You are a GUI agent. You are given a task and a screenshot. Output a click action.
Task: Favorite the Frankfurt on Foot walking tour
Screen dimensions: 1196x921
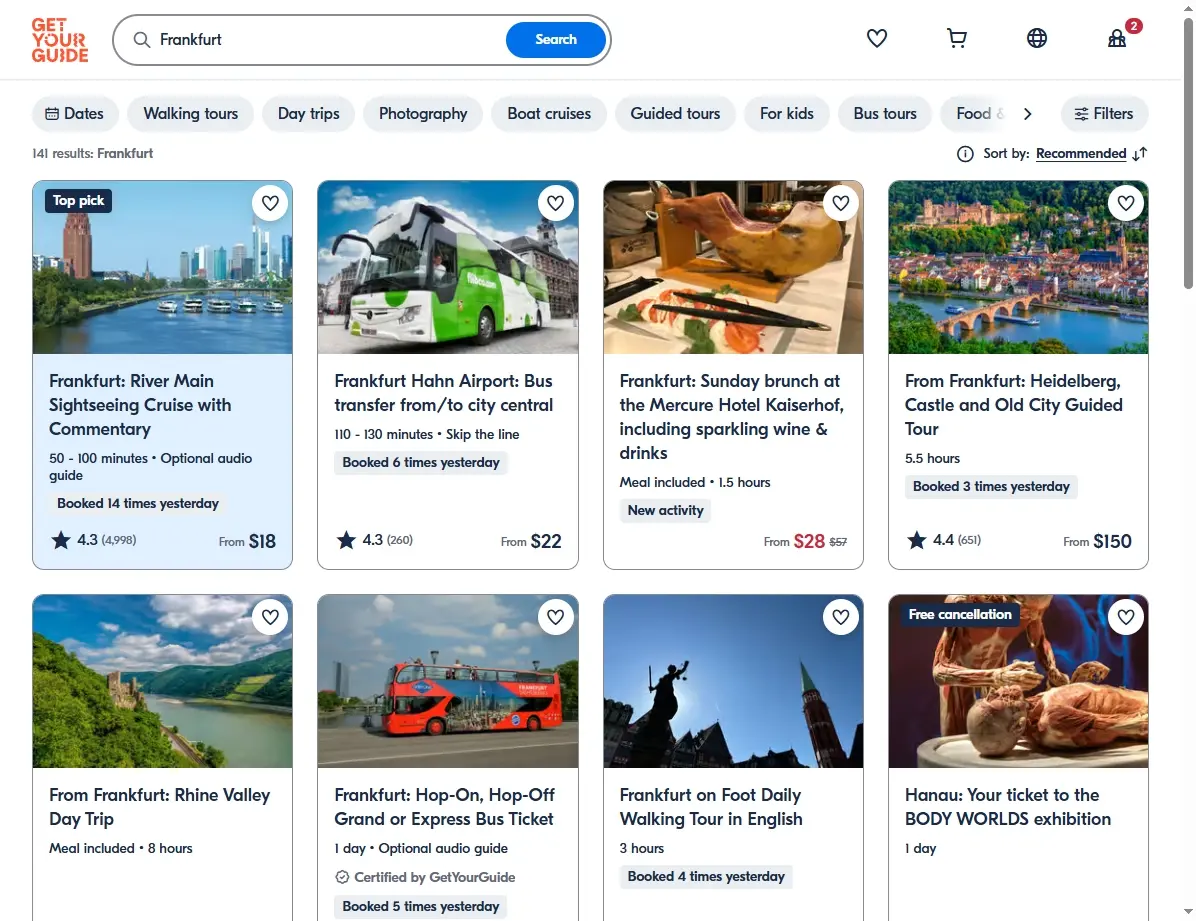(x=841, y=617)
